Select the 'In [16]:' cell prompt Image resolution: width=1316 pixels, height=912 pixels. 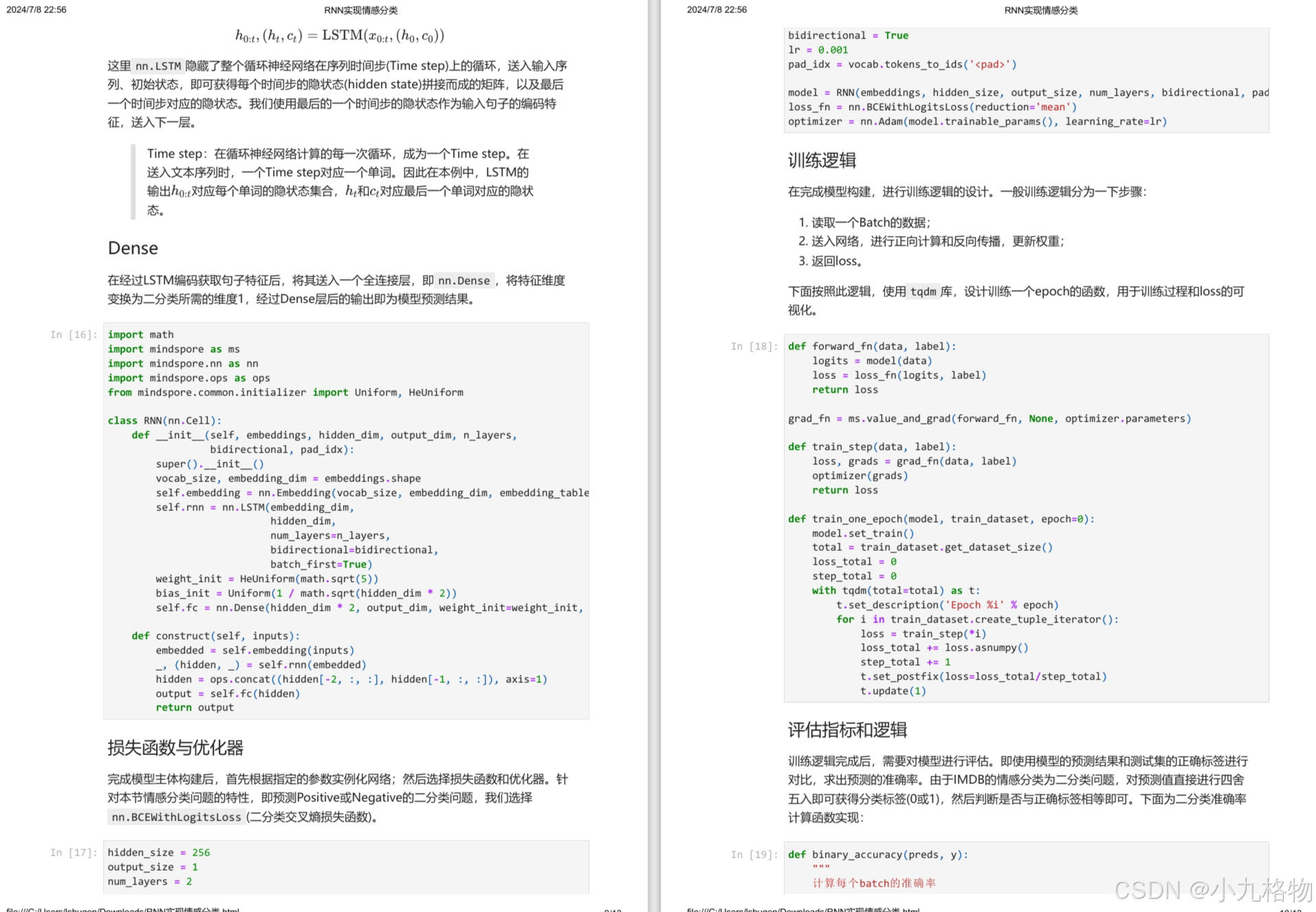coord(74,335)
